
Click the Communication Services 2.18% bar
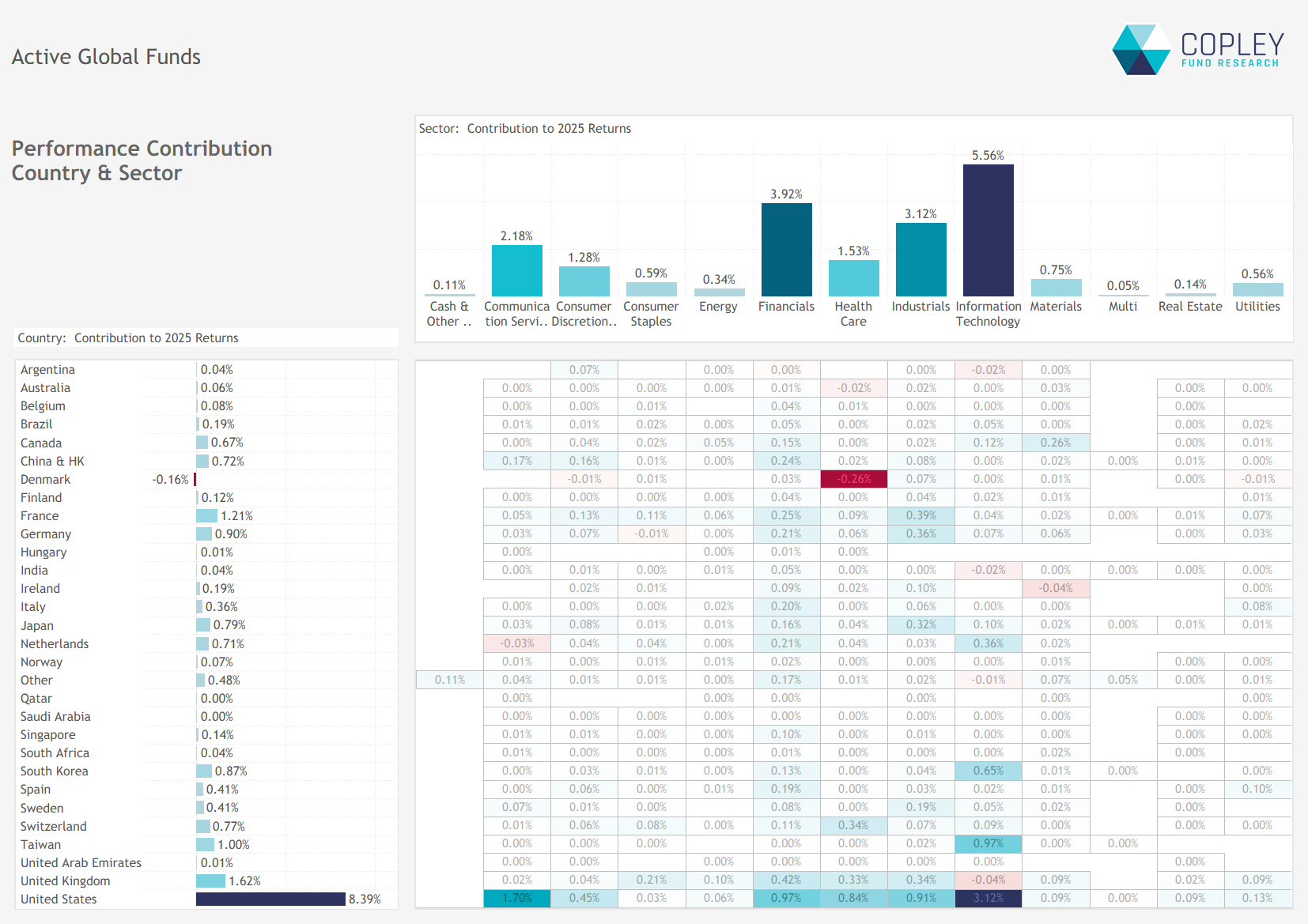click(x=516, y=270)
